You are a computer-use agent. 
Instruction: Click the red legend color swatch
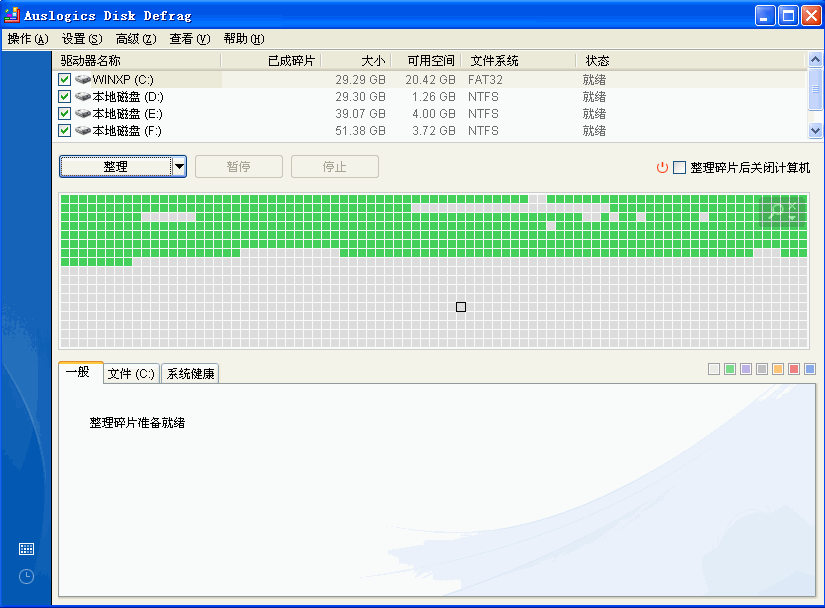click(x=794, y=369)
